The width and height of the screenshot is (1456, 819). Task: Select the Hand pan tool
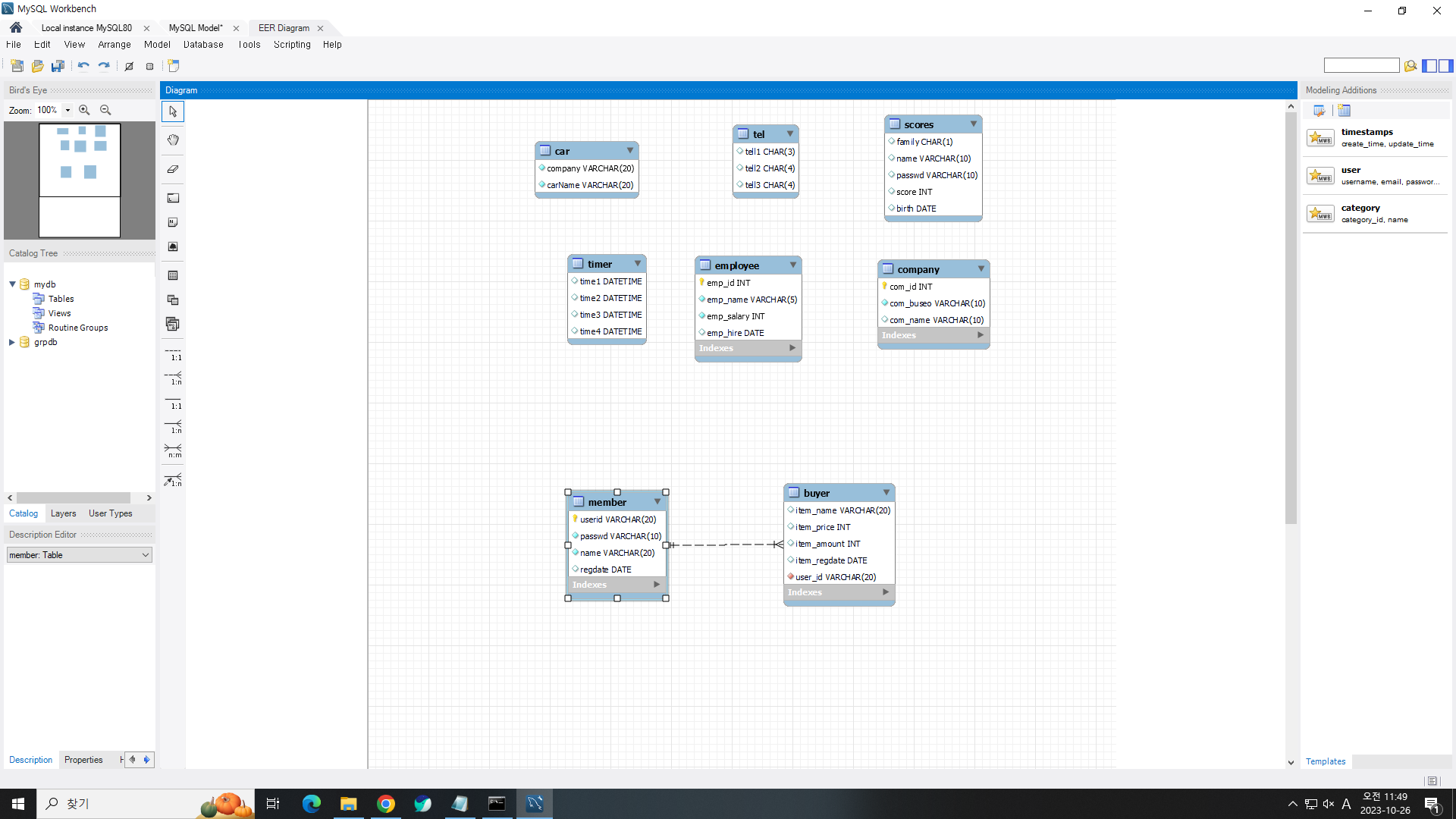click(x=173, y=140)
